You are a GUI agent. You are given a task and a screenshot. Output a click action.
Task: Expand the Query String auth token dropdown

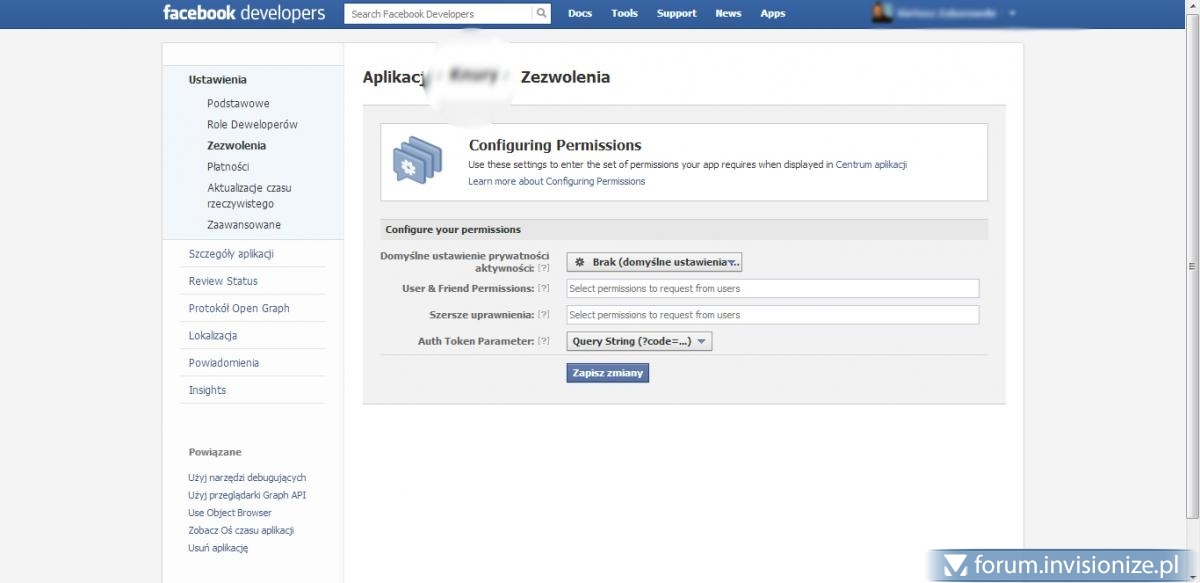click(x=639, y=341)
